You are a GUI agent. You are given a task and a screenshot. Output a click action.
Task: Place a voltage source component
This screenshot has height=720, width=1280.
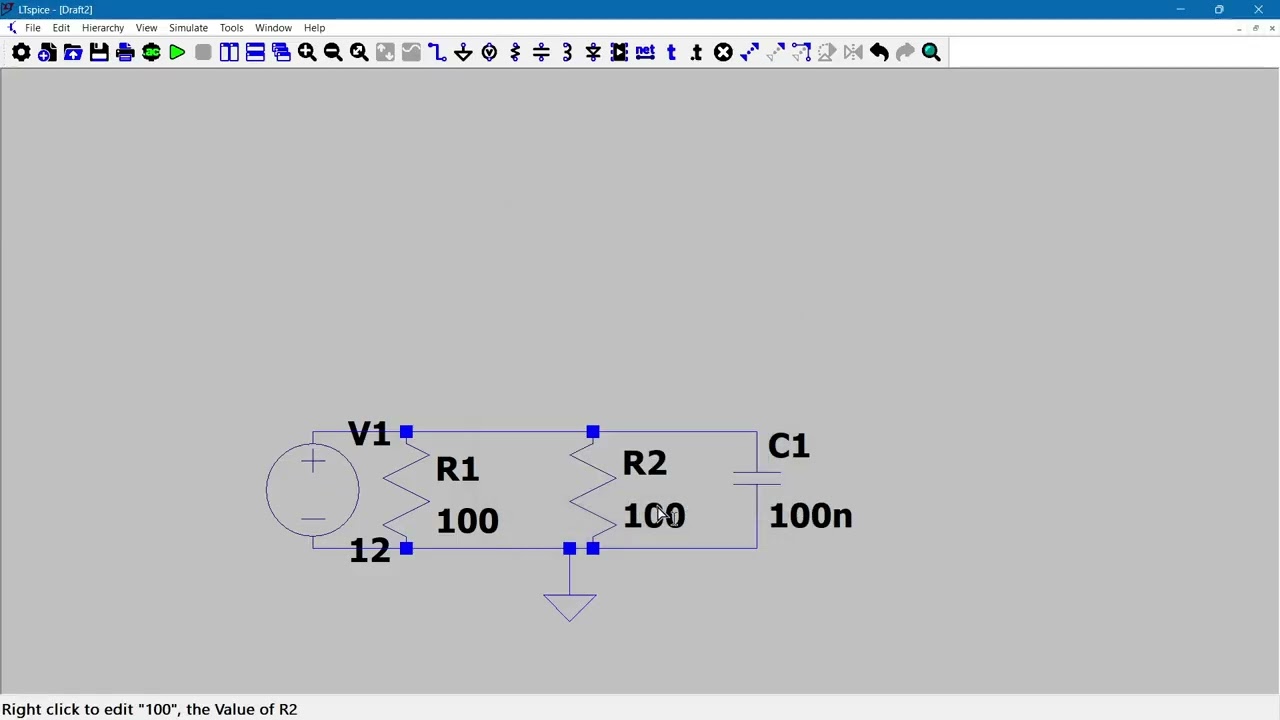tap(489, 52)
